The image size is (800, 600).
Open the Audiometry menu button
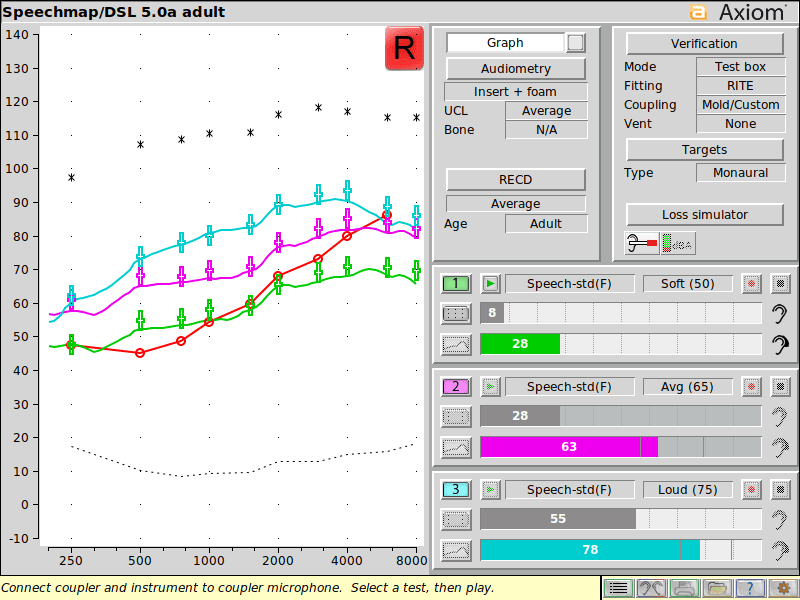point(516,68)
